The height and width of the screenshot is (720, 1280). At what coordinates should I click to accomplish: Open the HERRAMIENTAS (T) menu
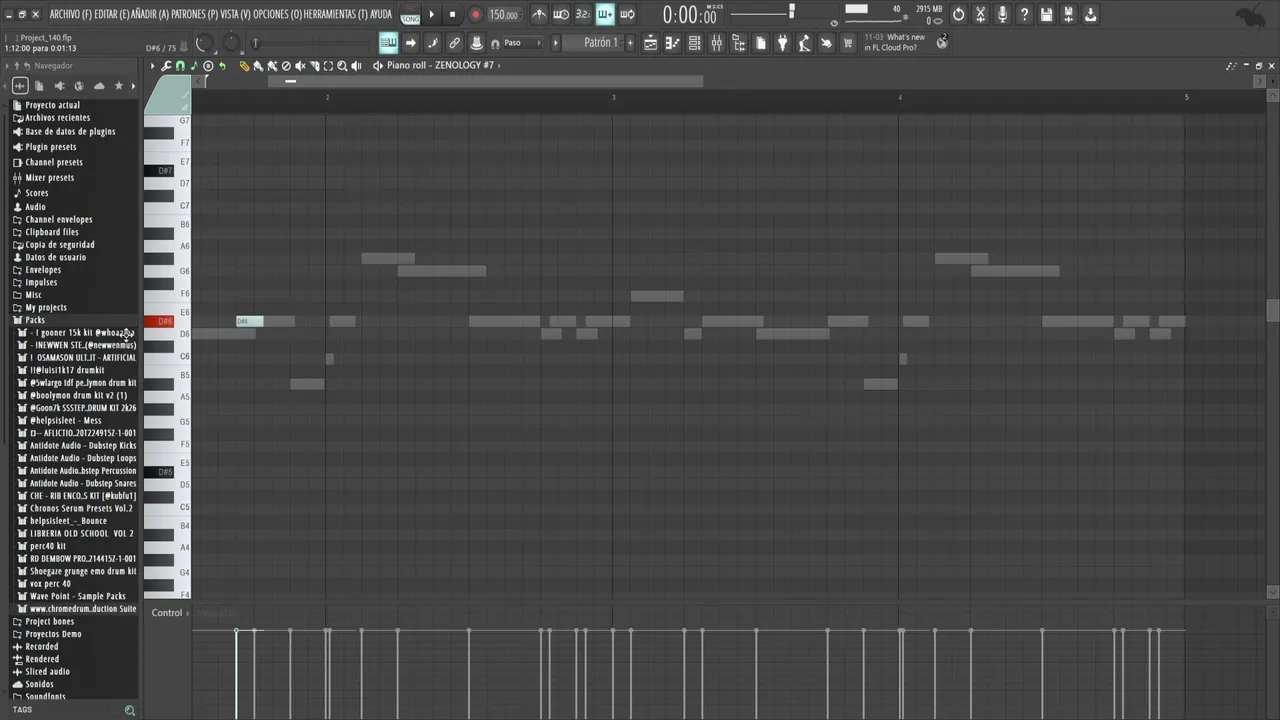click(335, 15)
